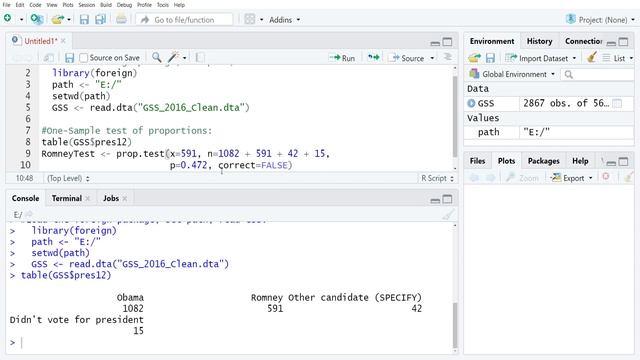Switch to the Environment tab
Screen dimensions: 640x360
click(492, 41)
